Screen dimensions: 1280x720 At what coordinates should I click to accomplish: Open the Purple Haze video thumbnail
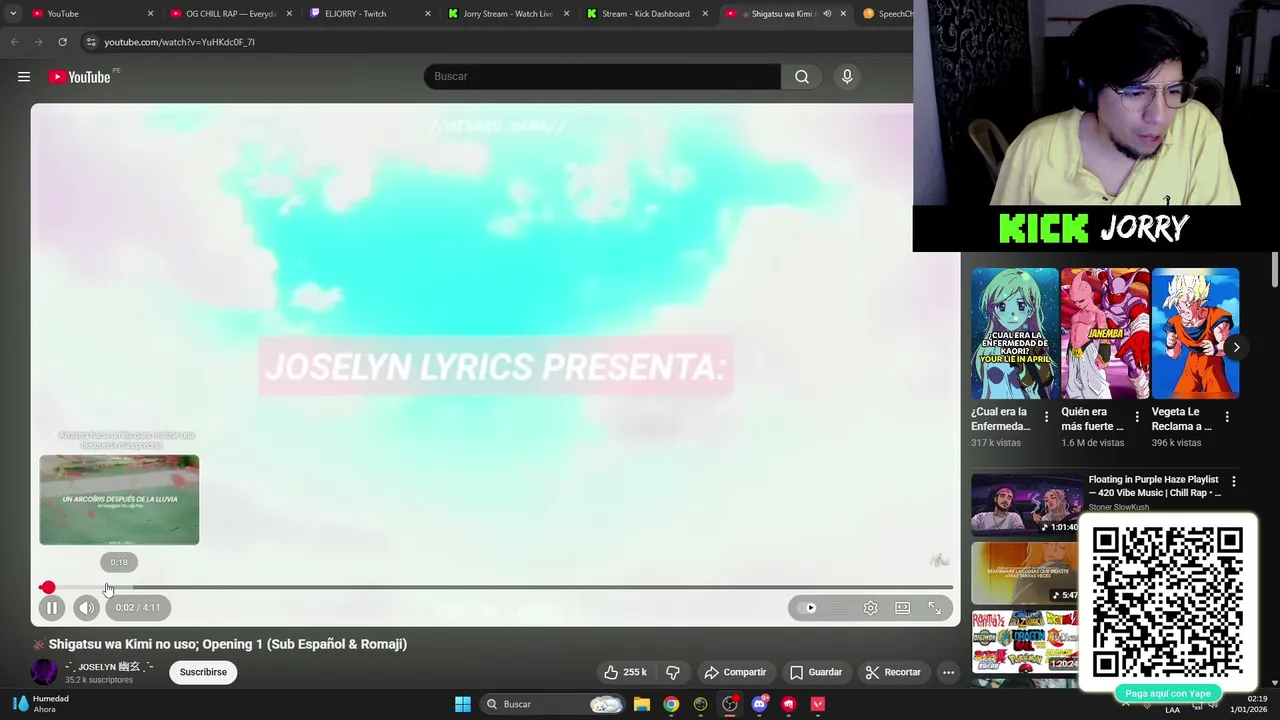click(x=1026, y=506)
